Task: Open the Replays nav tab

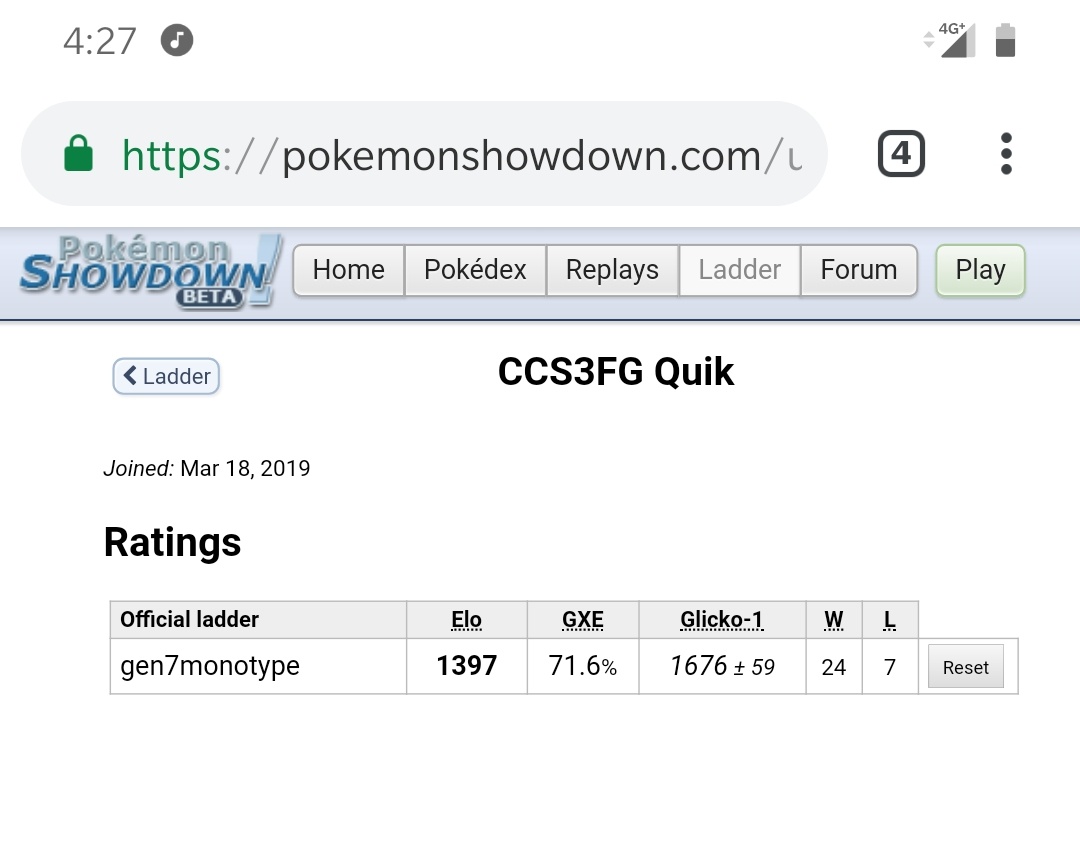Action: pos(612,270)
